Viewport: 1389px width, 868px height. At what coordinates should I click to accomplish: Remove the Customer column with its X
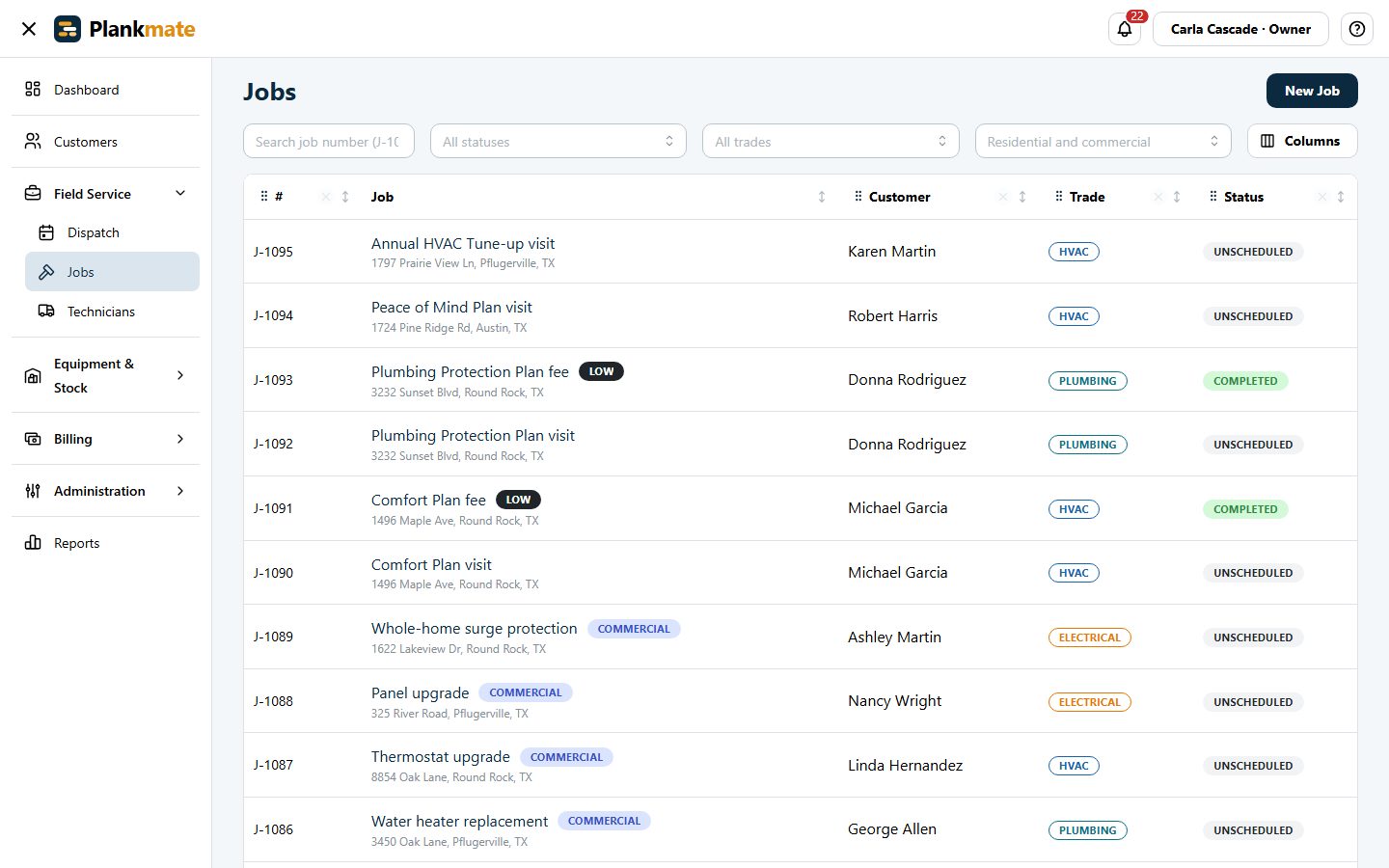click(1003, 197)
